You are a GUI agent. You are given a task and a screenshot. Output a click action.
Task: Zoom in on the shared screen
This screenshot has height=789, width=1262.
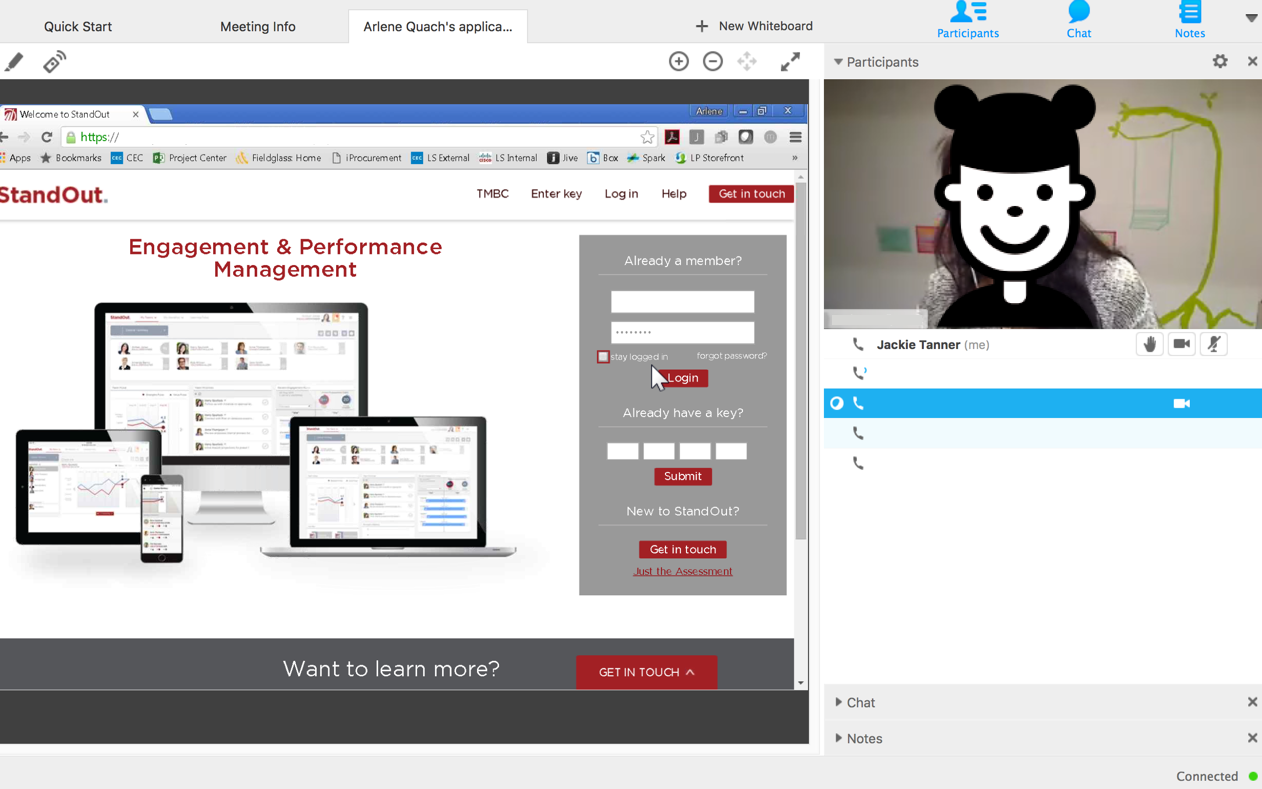click(x=679, y=62)
